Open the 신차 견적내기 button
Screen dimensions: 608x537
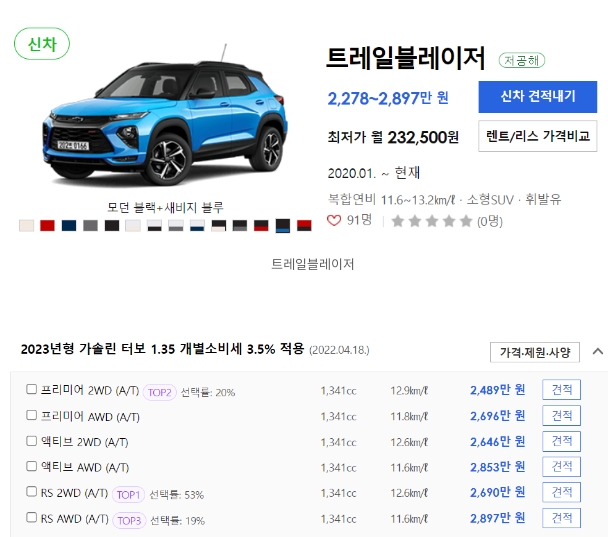(x=537, y=97)
